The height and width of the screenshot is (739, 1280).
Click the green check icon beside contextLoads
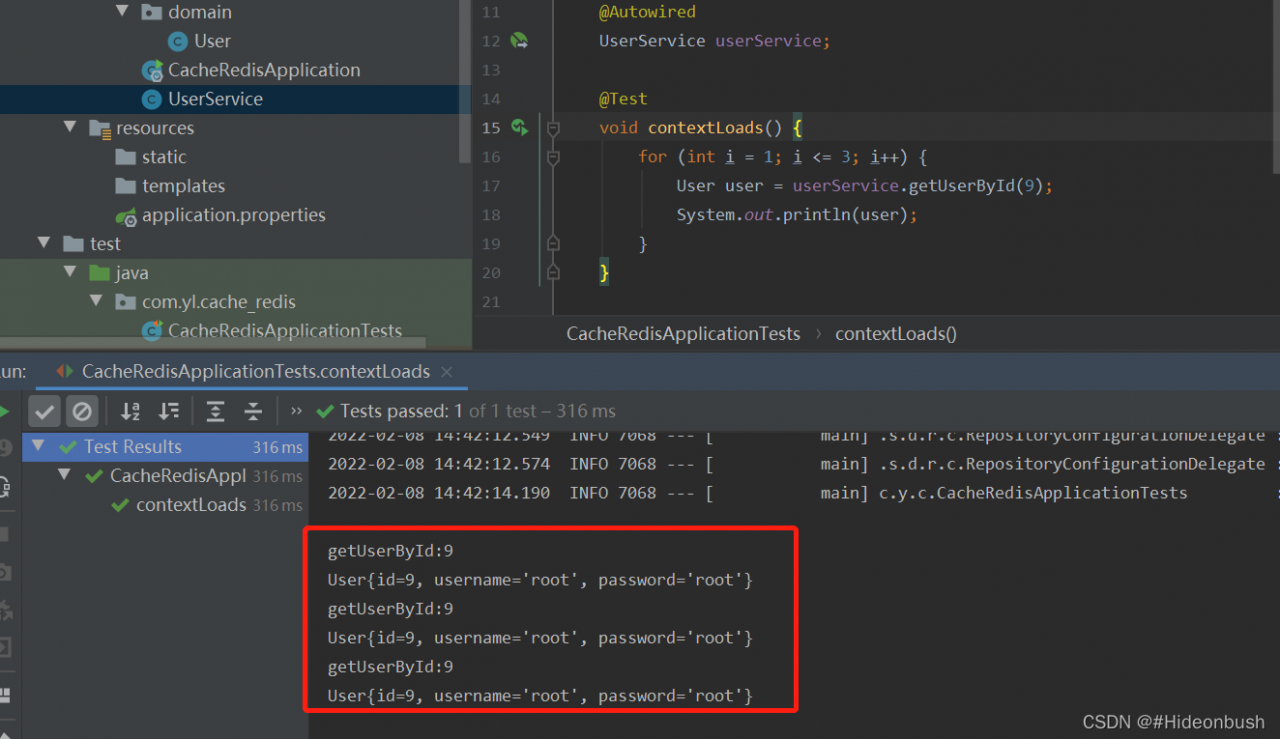click(x=120, y=505)
